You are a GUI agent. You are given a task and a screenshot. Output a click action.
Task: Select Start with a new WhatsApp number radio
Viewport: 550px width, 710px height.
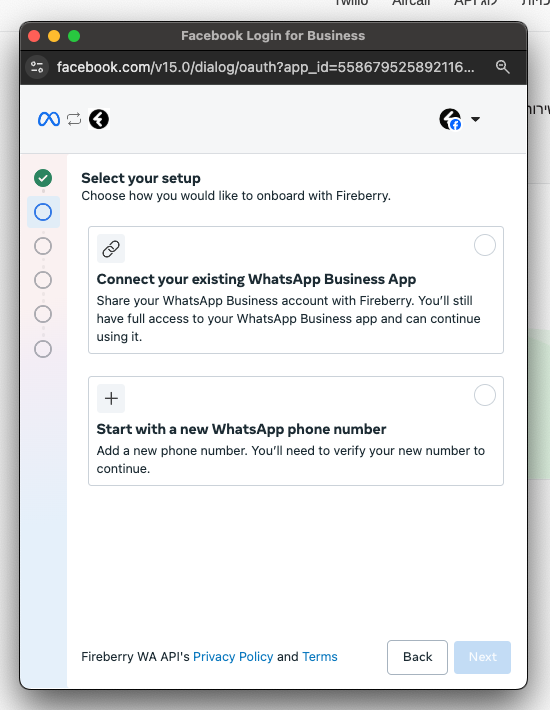tap(485, 395)
